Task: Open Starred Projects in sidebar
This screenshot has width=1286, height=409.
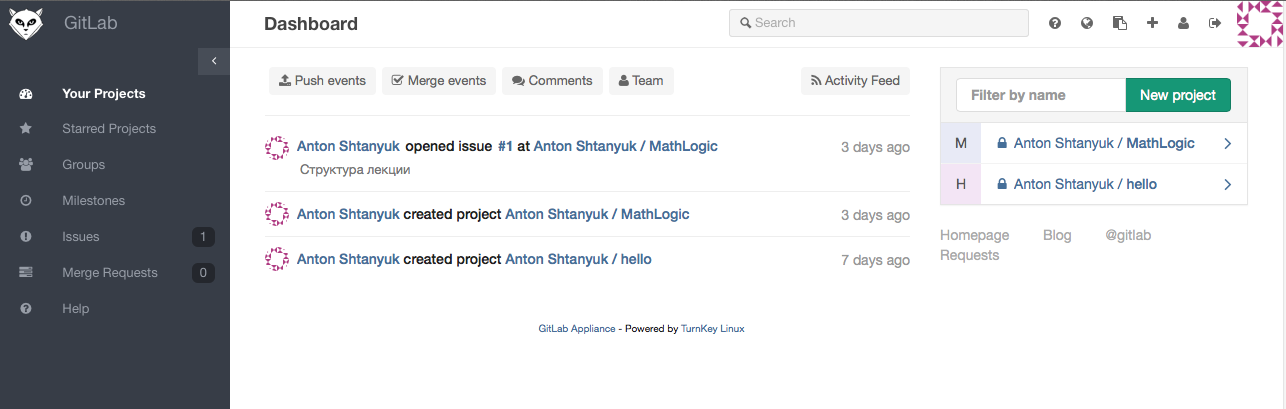Action: point(109,128)
